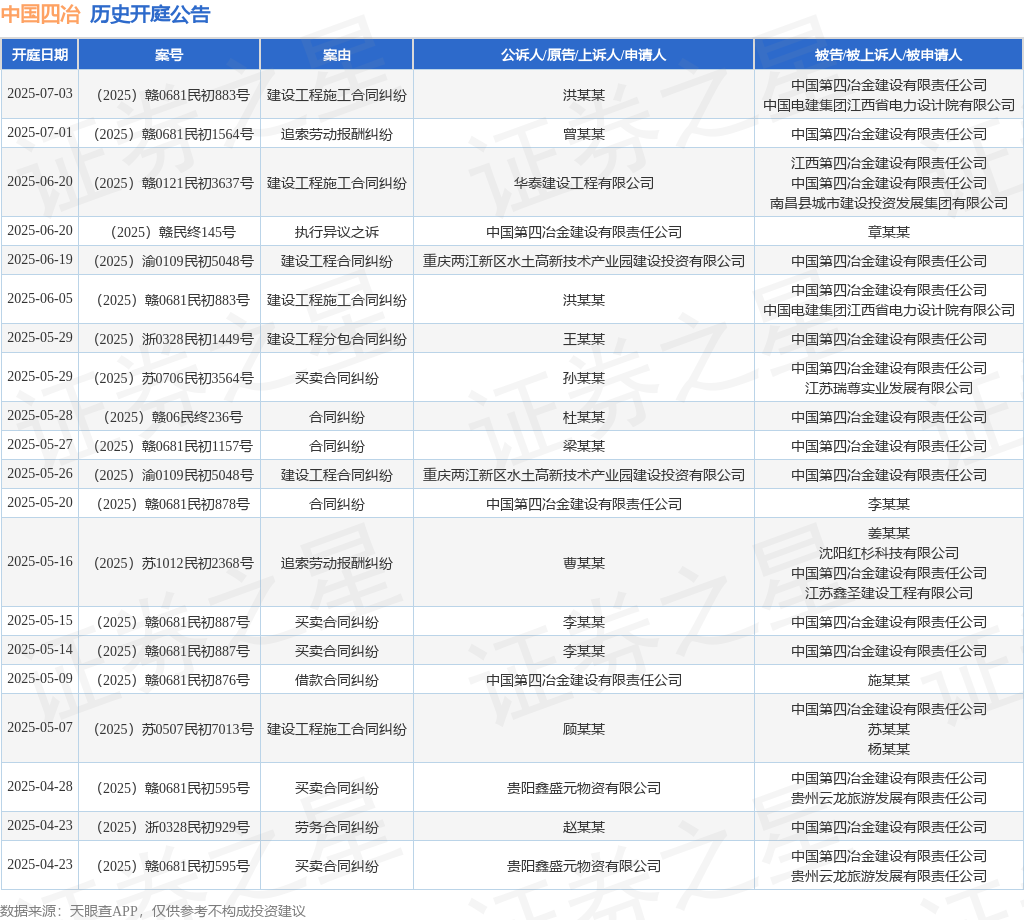Click the 执行异议之诉 case cause
This screenshot has height=920, width=1024.
[336, 232]
